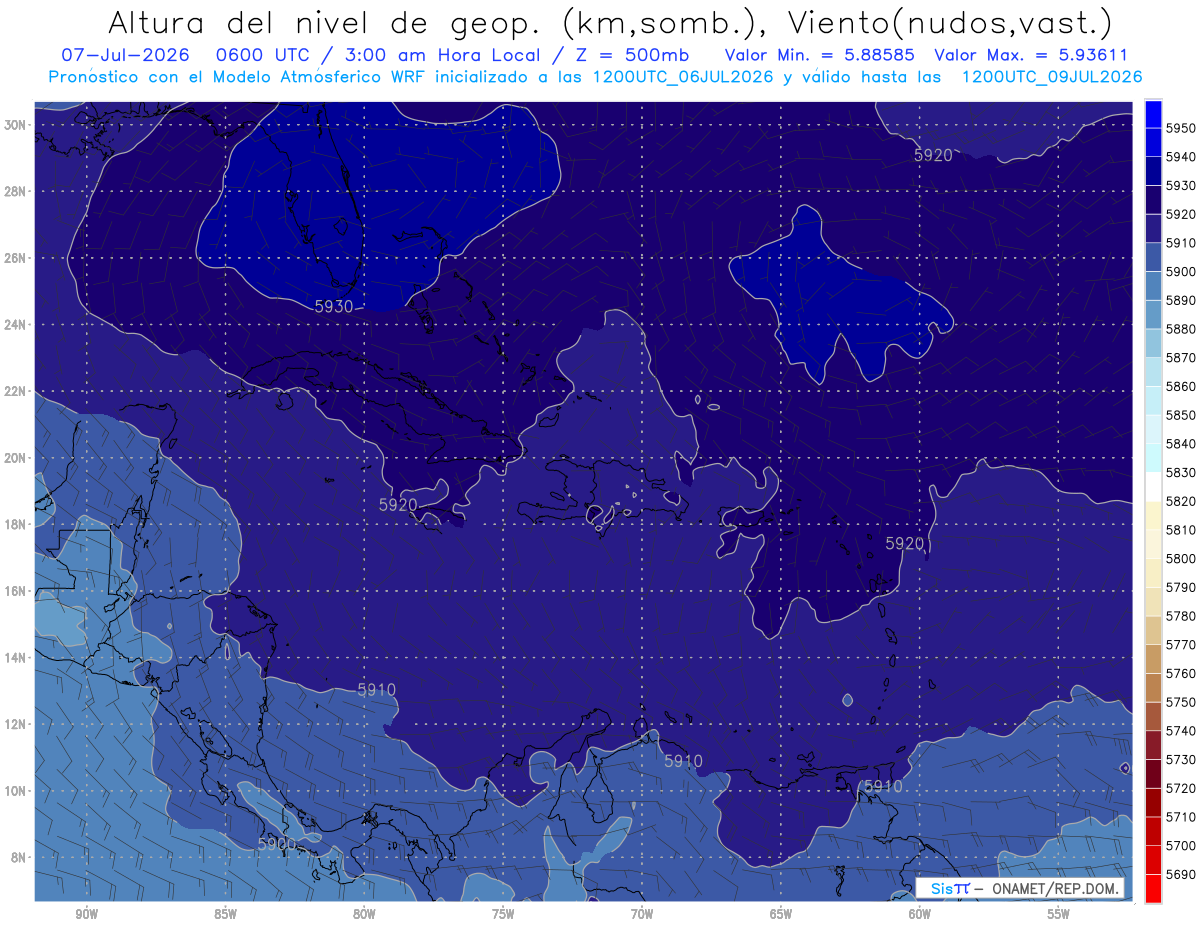Click the 5790 value on the color scale
Viewport: 1200px width, 927px height.
1181,587
